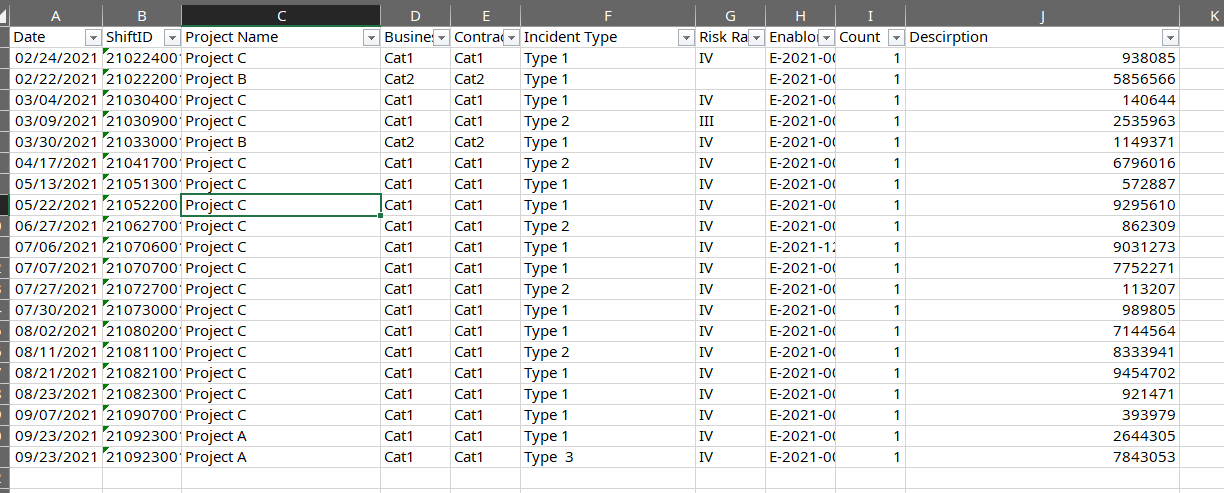Click ShiftID cell 21041700

pos(142,163)
